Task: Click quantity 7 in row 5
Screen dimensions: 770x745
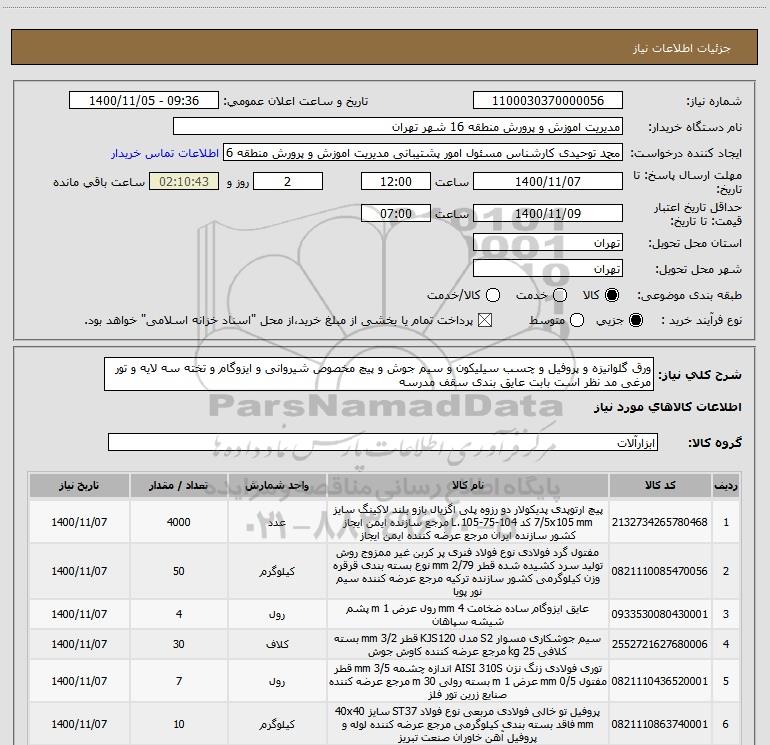Action: click(x=179, y=681)
